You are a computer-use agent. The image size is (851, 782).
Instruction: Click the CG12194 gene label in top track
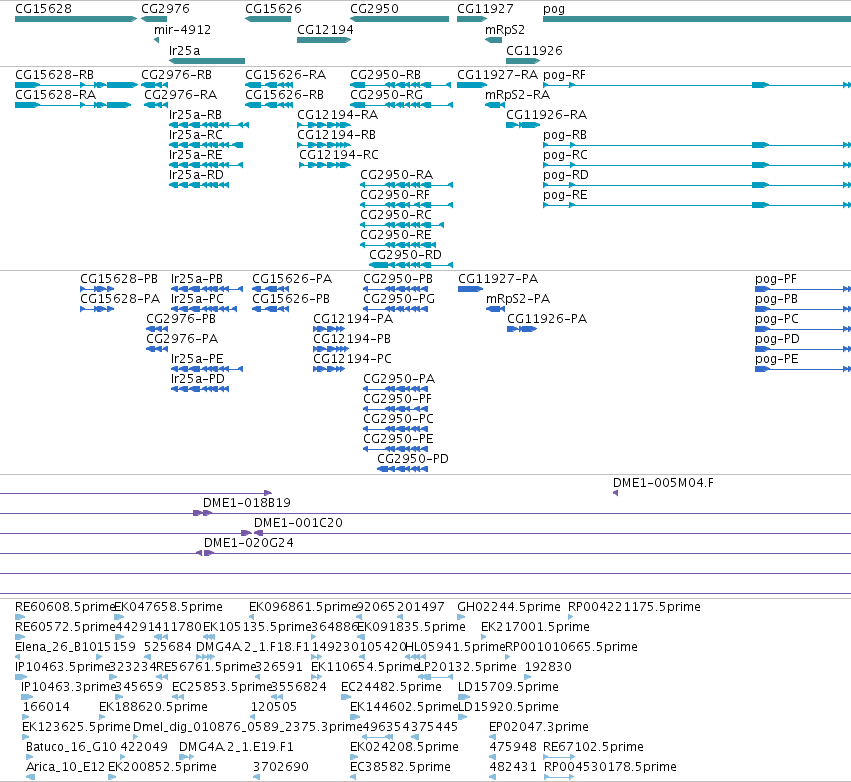[x=325, y=30]
